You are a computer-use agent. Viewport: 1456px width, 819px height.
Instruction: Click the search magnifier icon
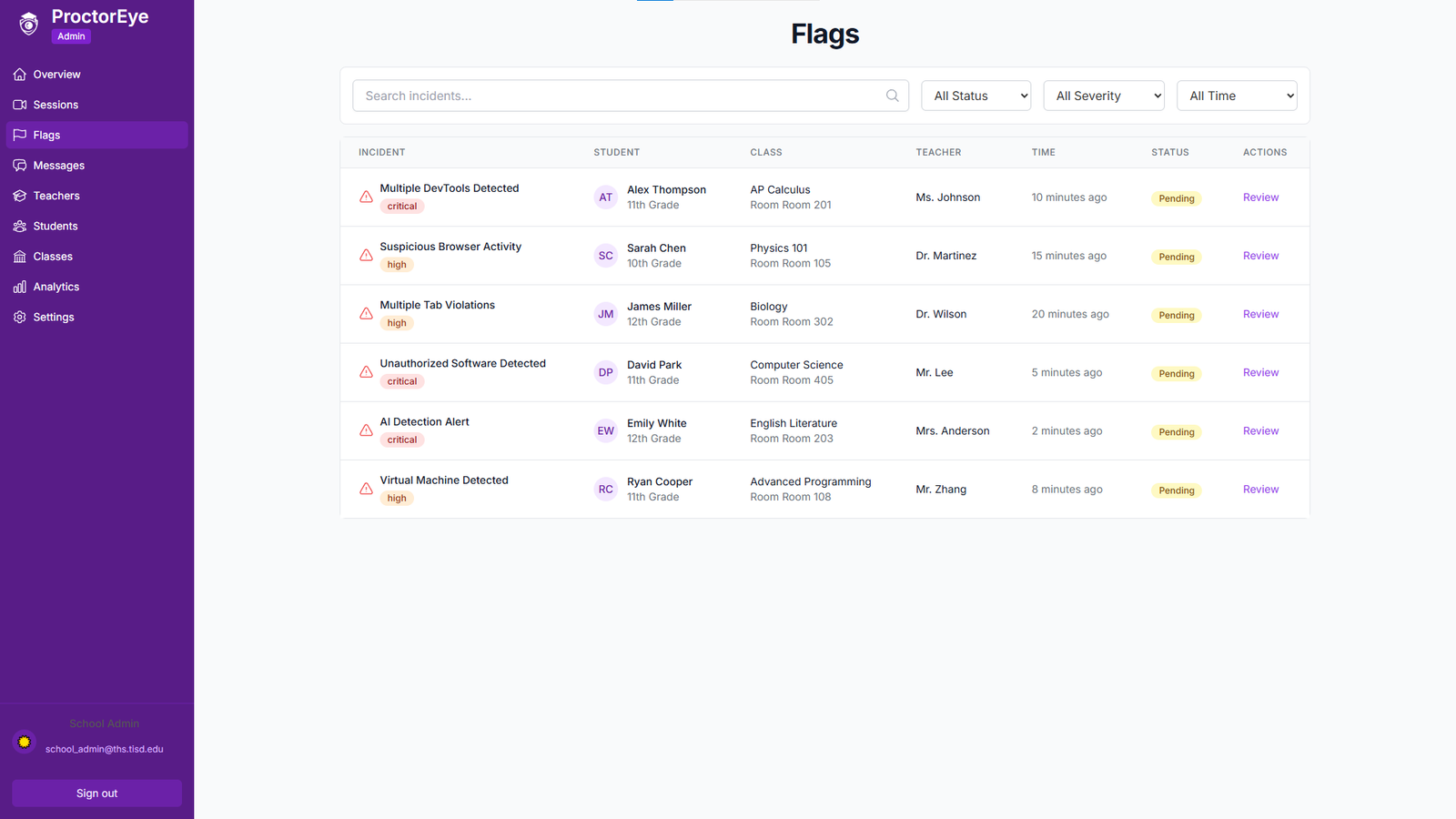click(x=891, y=96)
